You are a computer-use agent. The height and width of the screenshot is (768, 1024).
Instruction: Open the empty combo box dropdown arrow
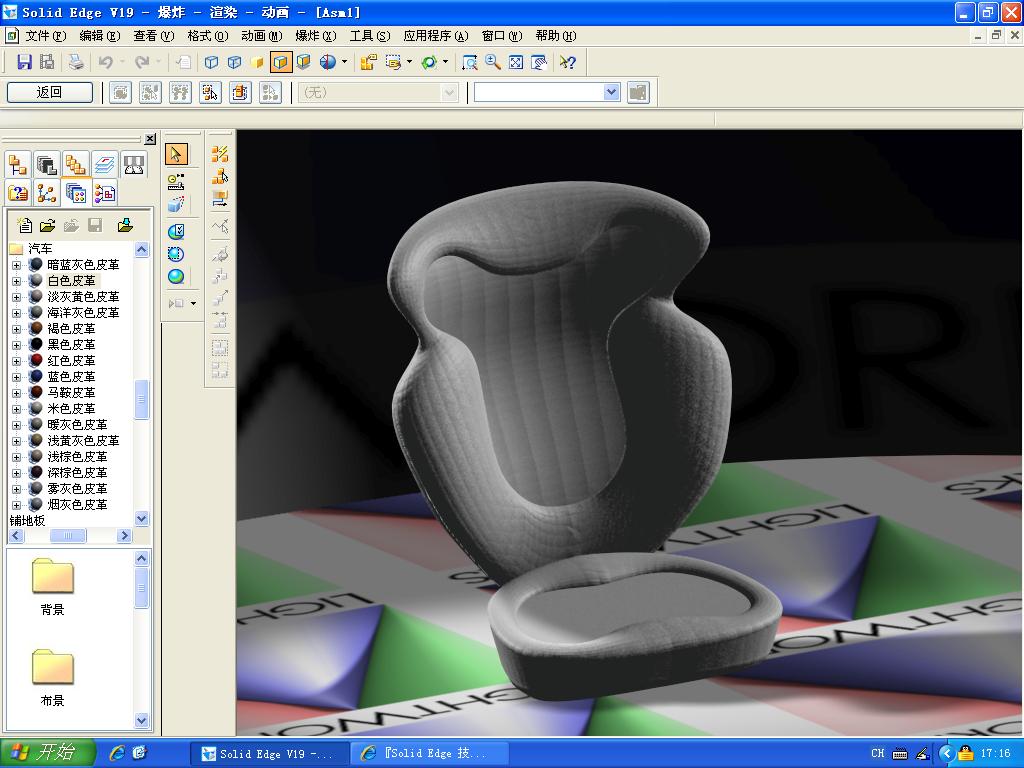coord(611,92)
